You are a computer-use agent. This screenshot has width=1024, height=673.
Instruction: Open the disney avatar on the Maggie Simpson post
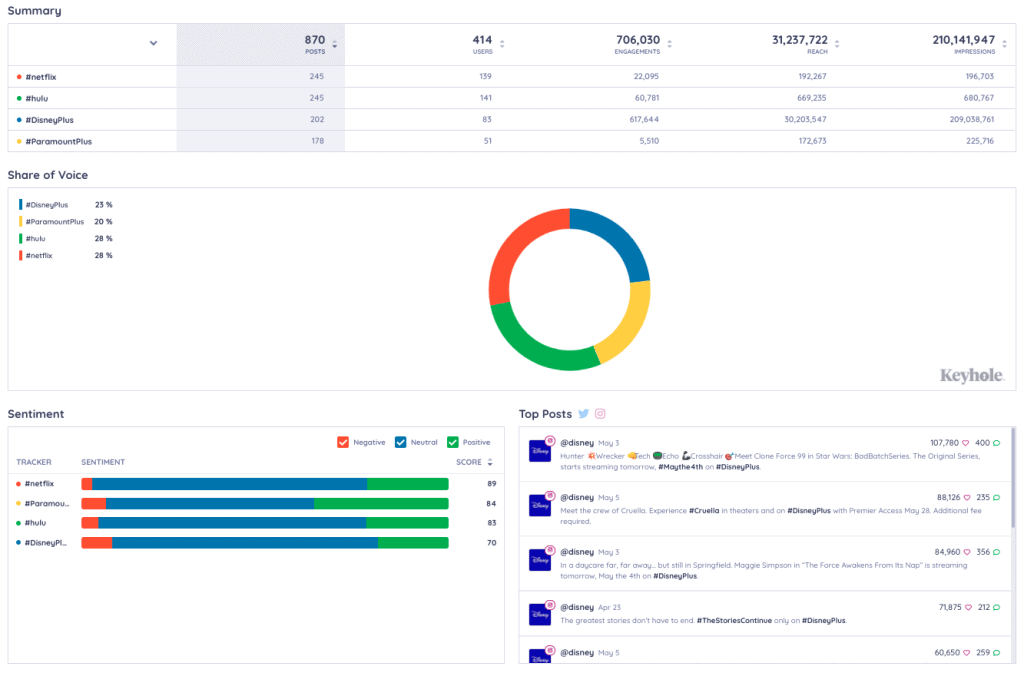coord(540,559)
